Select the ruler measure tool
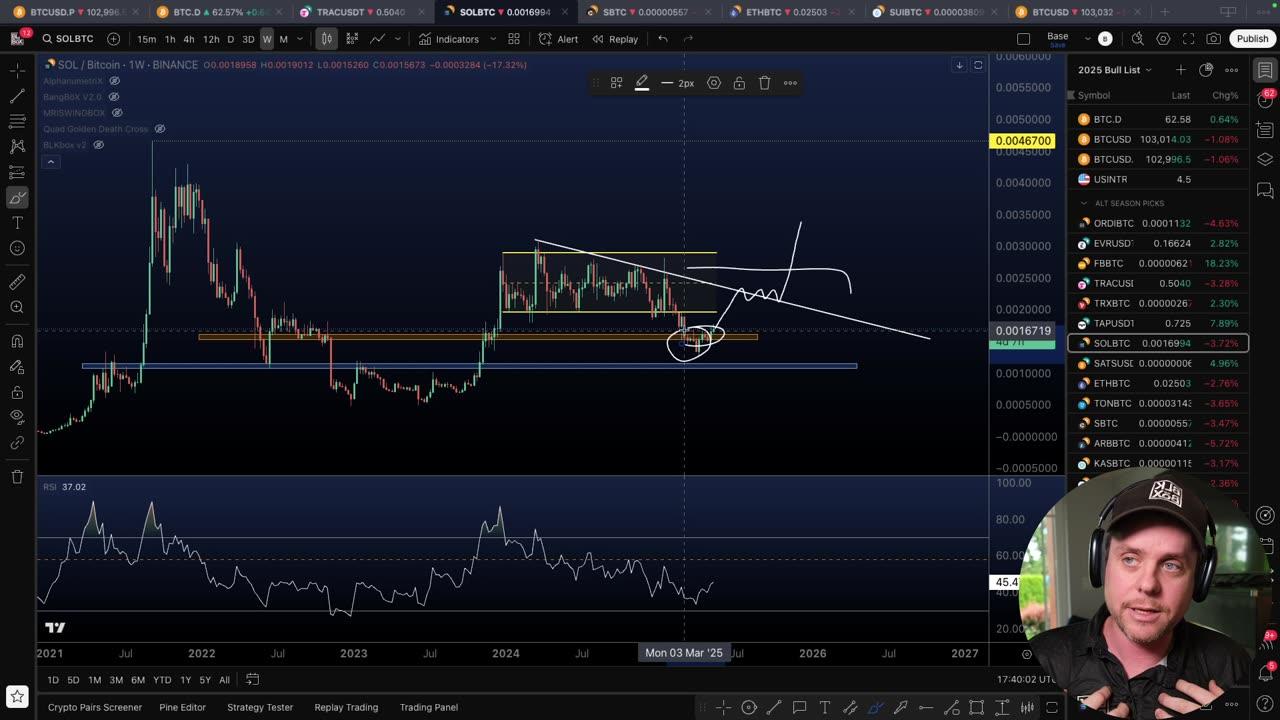The height and width of the screenshot is (720, 1280). pos(17,282)
